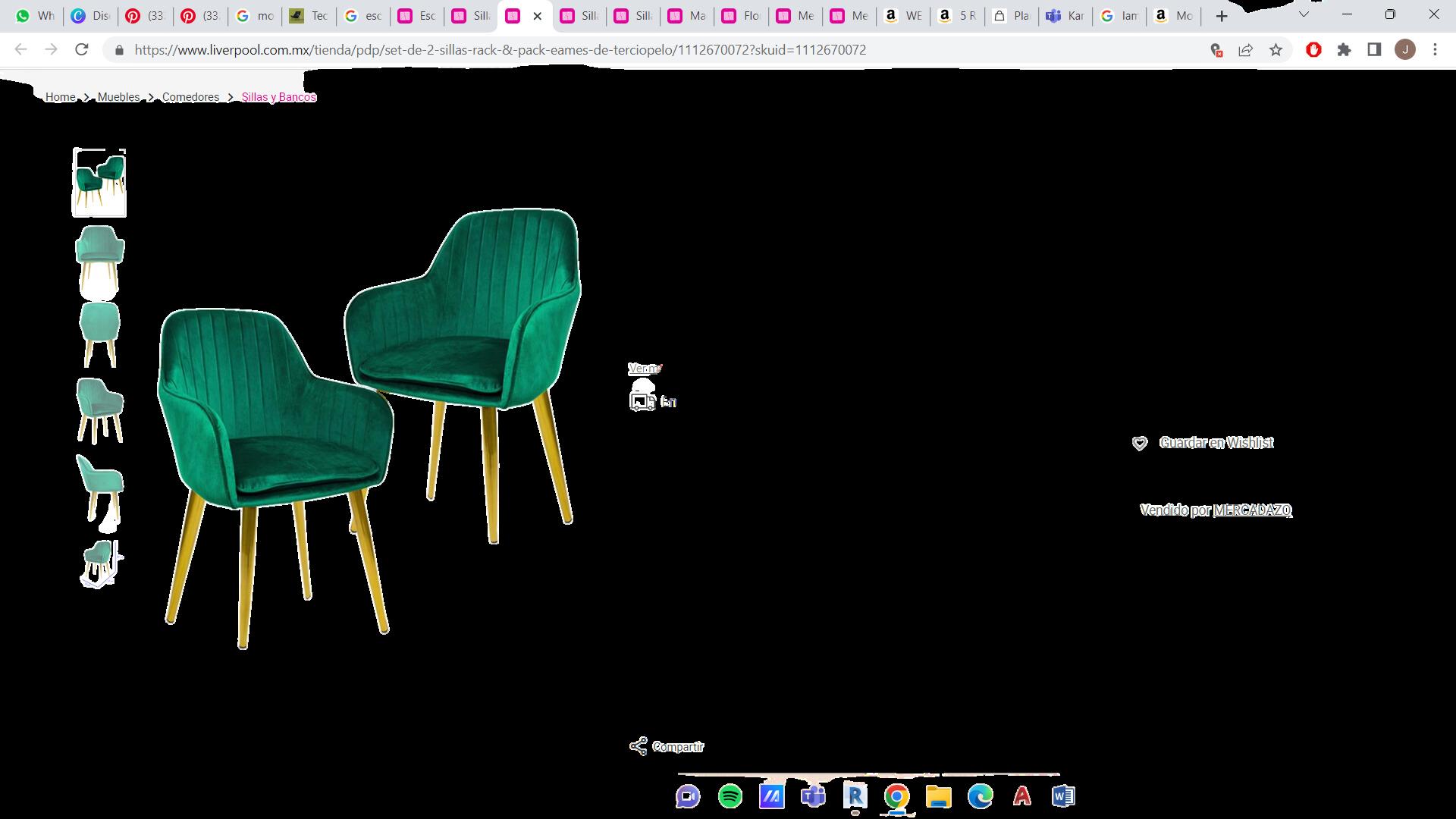Click the MERCADAZO seller link
The width and height of the screenshot is (1456, 819).
[1252, 510]
